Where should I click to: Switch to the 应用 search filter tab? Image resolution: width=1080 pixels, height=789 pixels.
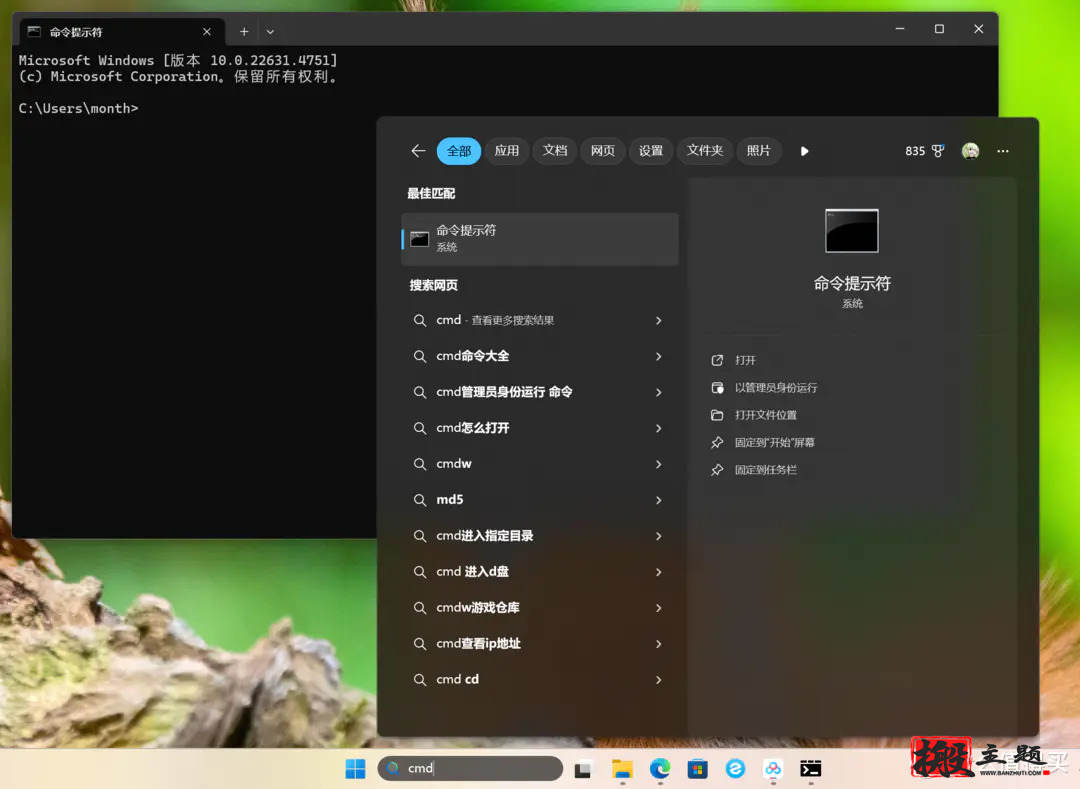click(507, 150)
